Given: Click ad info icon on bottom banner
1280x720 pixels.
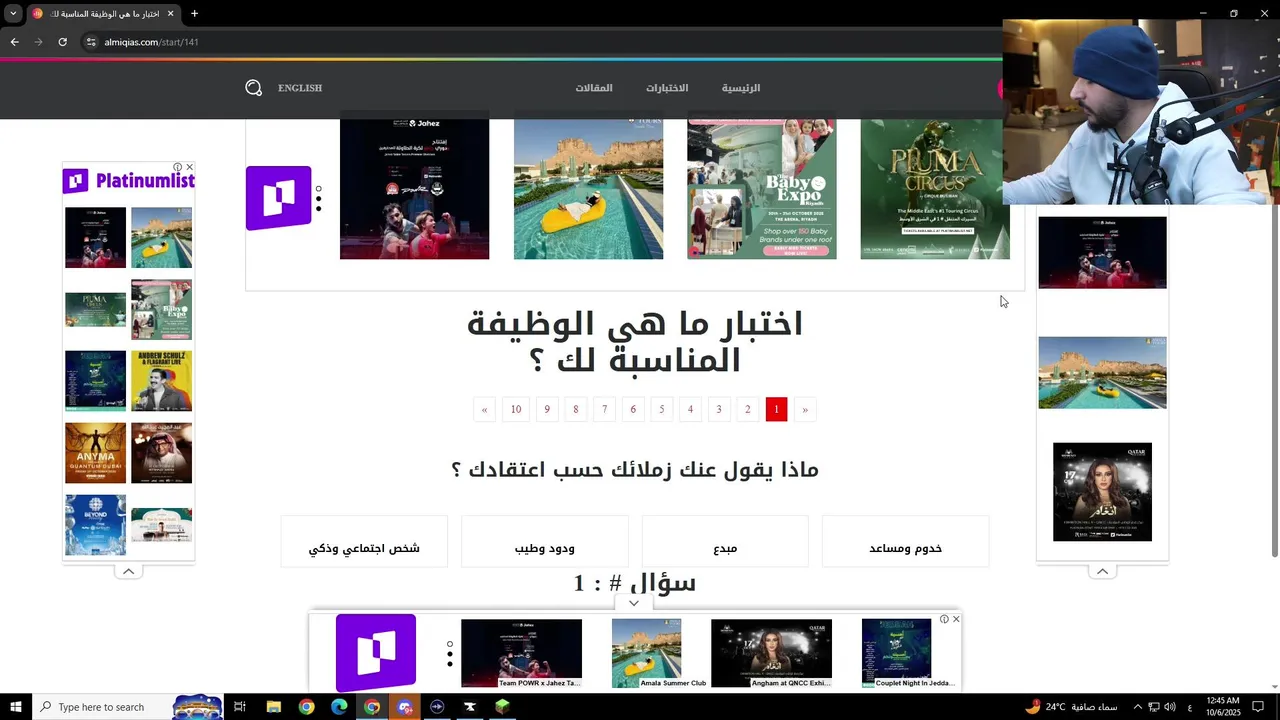Looking at the screenshot, I should (x=944, y=619).
